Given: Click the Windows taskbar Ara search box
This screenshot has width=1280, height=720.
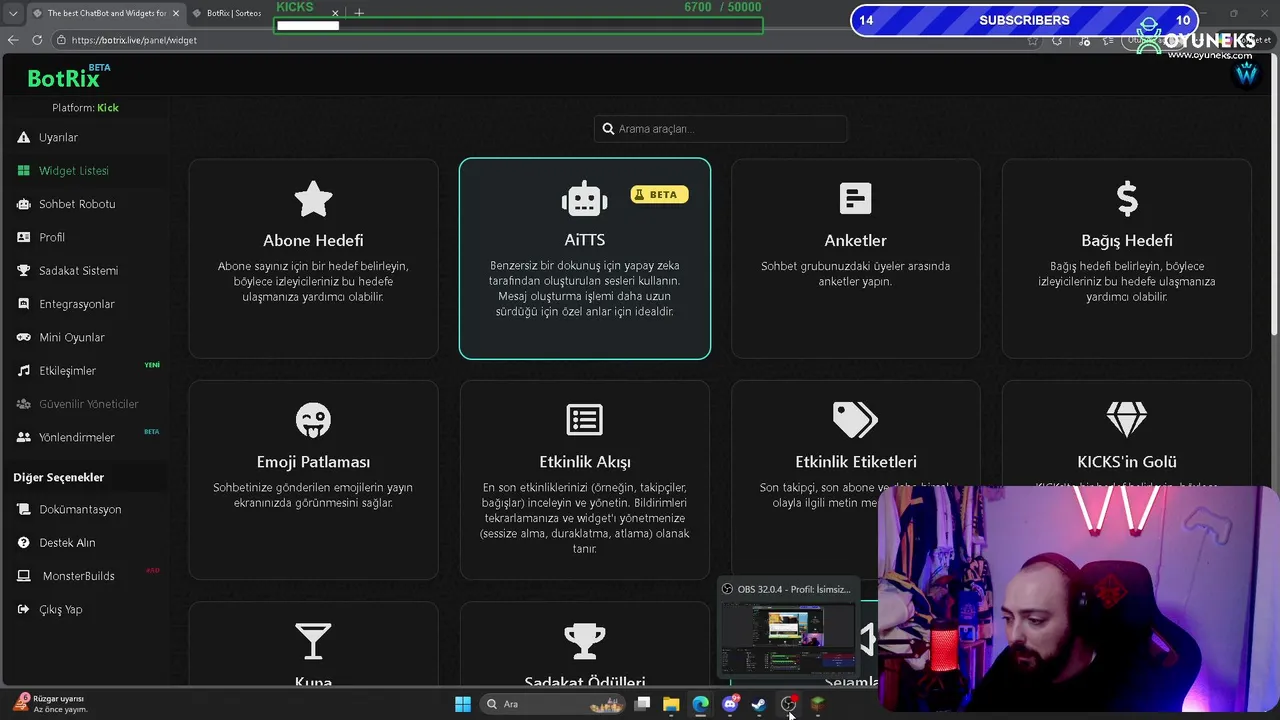Looking at the screenshot, I should click(553, 704).
